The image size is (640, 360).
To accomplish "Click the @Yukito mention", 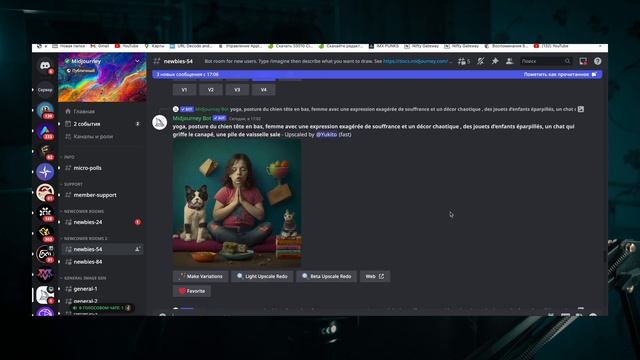I will click(326, 134).
